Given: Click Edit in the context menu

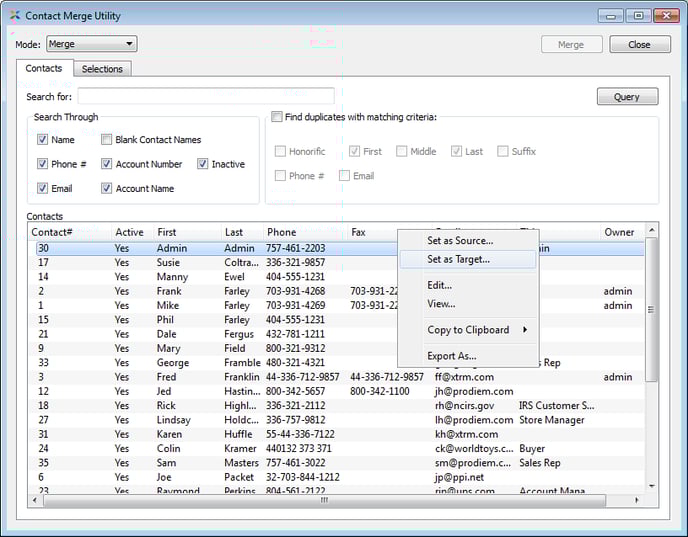Looking at the screenshot, I should [x=439, y=285].
